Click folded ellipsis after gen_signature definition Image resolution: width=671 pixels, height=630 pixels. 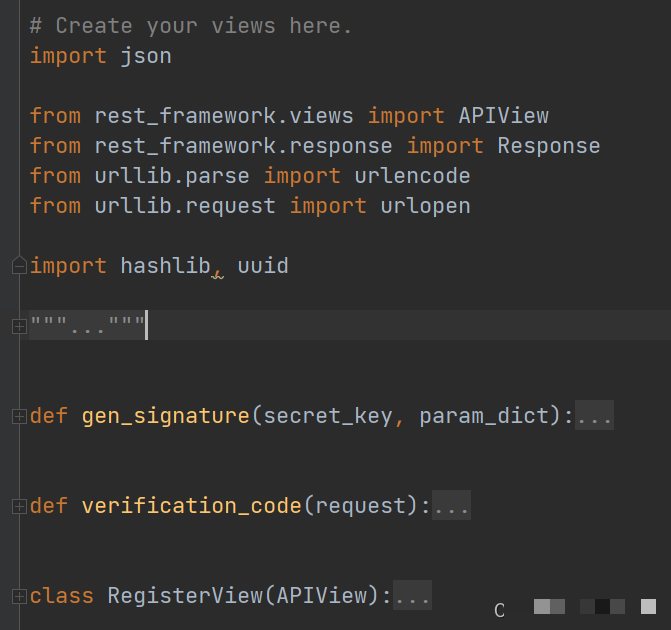595,416
